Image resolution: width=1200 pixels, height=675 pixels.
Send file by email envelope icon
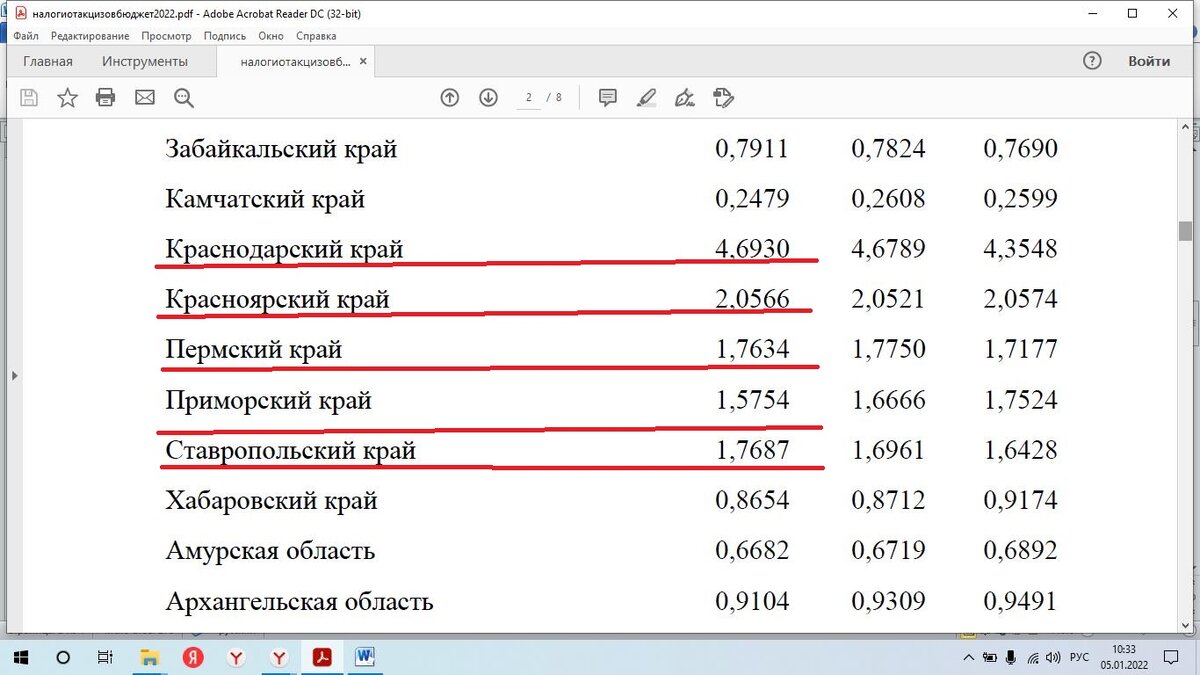145,97
